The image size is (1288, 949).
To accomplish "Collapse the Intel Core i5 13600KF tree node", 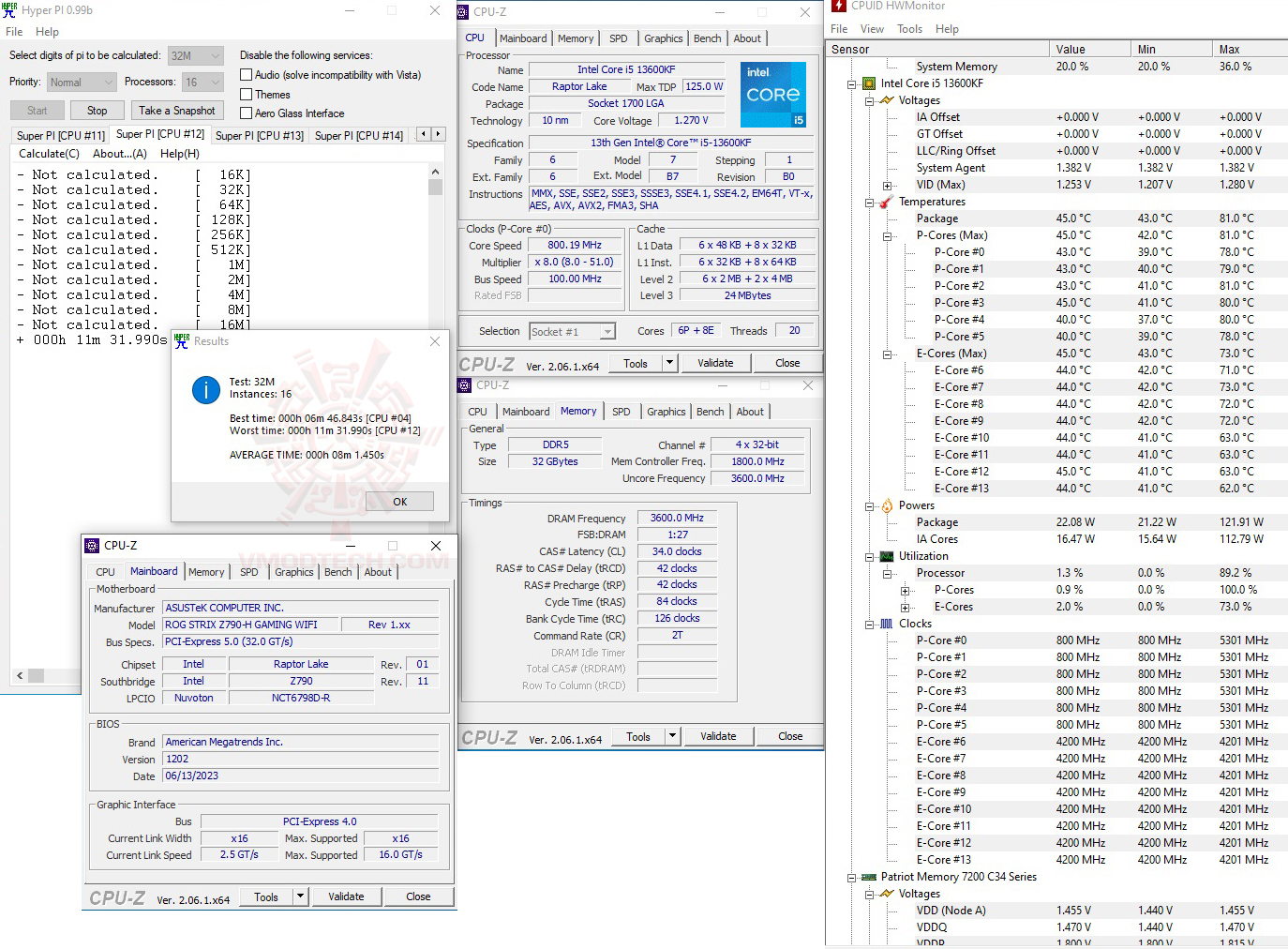I will [x=852, y=83].
